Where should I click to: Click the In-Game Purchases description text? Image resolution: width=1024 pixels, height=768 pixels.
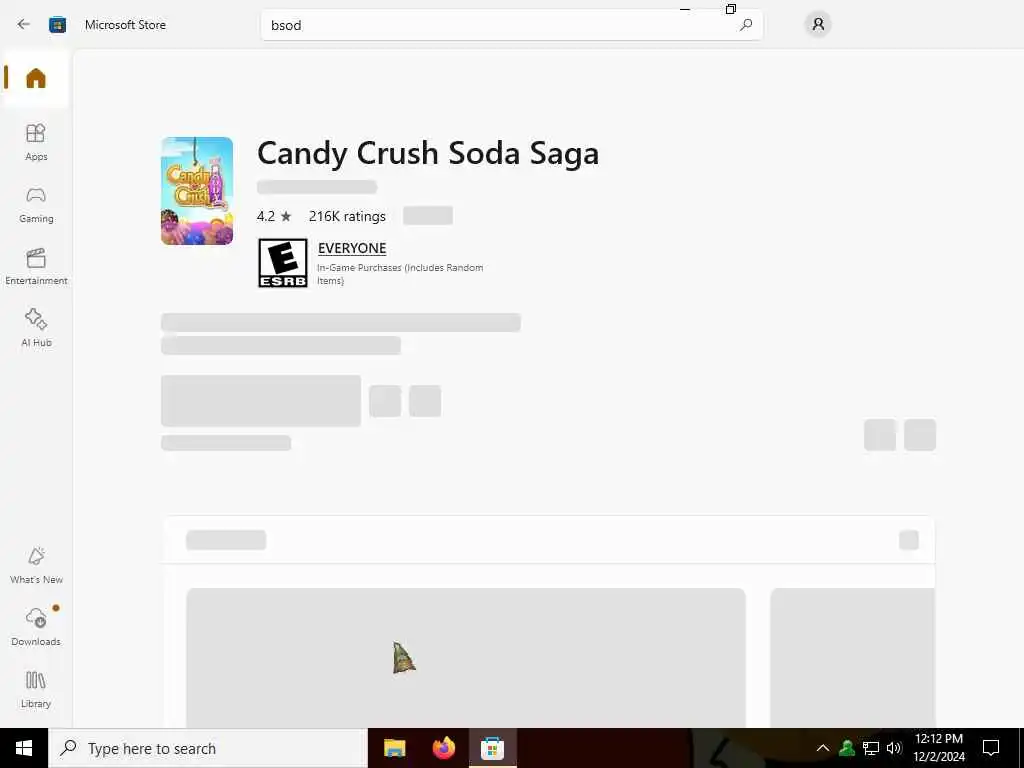(400, 274)
